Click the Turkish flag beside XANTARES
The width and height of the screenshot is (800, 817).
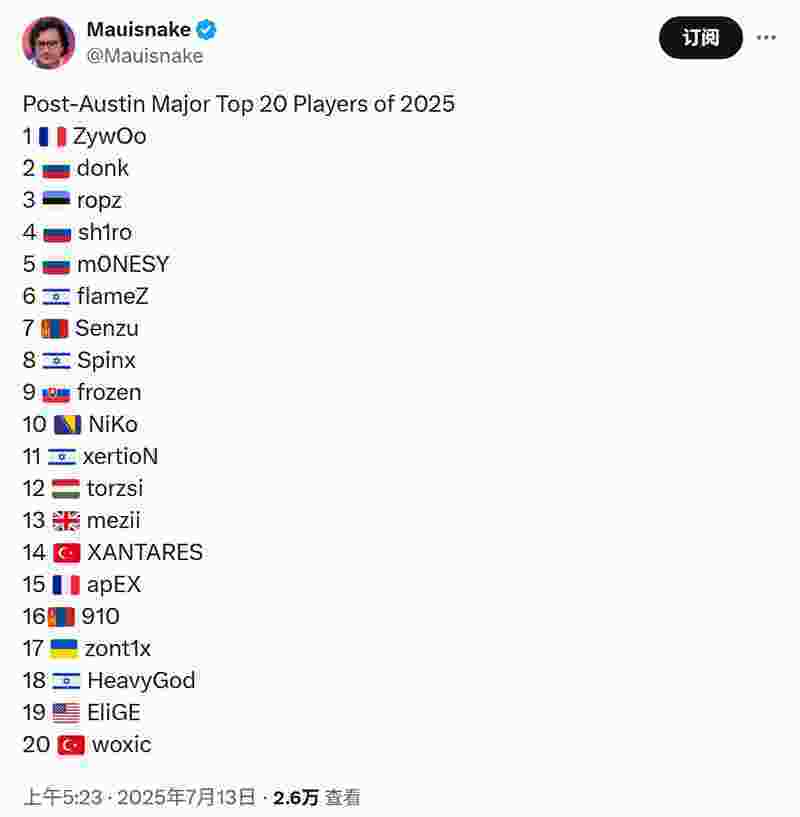(67, 553)
